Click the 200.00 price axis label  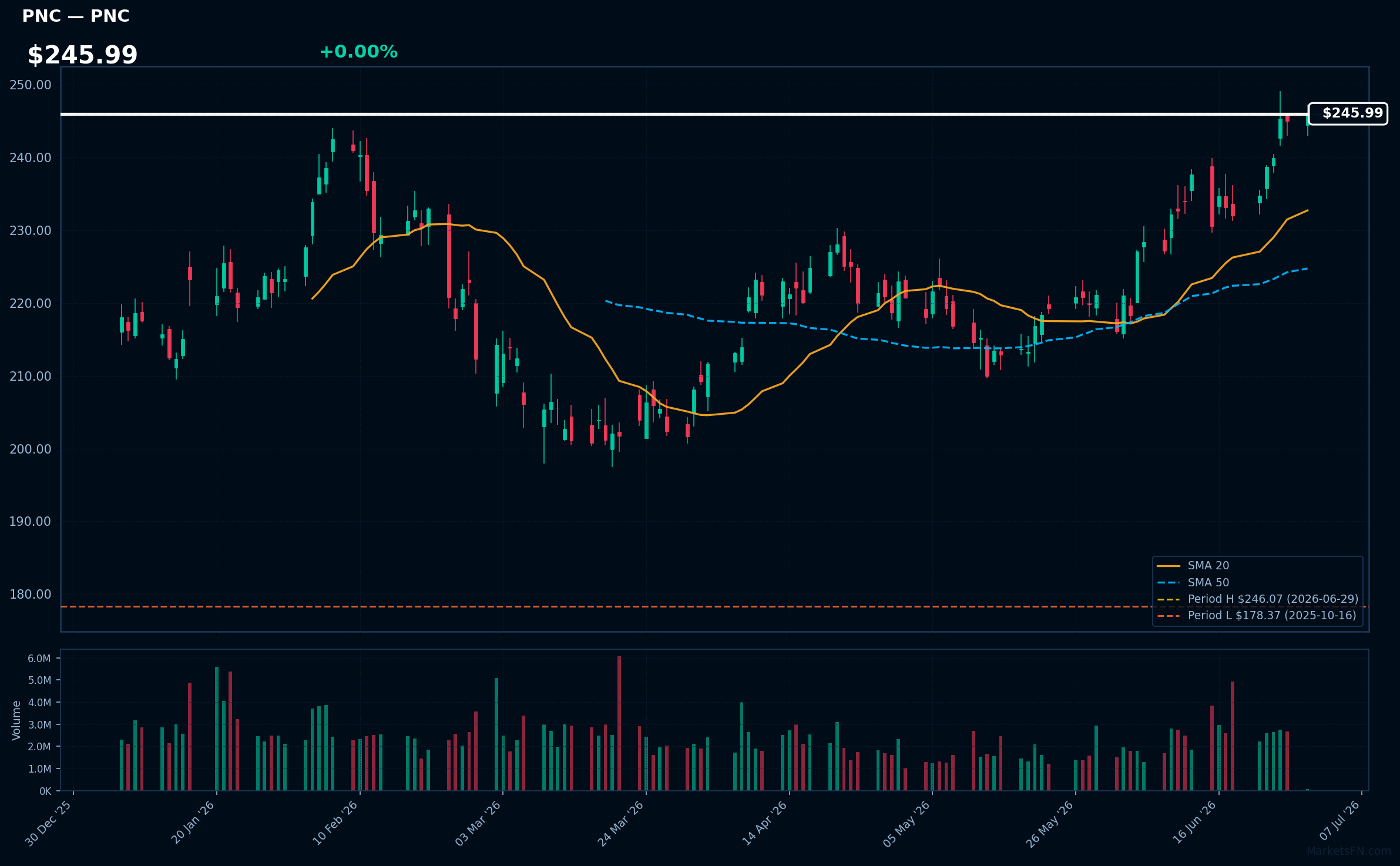[31, 449]
